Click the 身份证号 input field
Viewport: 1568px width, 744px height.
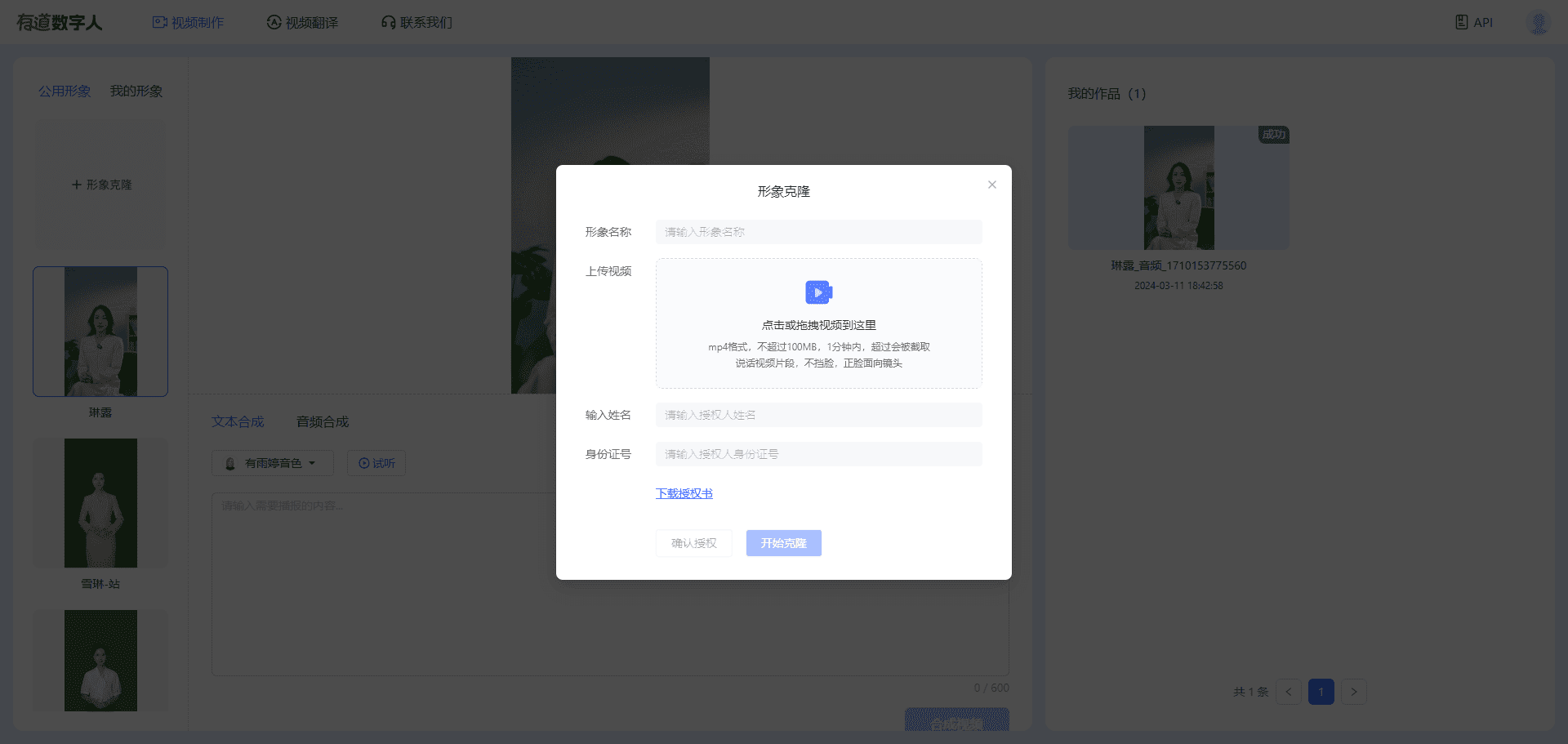[x=818, y=454]
